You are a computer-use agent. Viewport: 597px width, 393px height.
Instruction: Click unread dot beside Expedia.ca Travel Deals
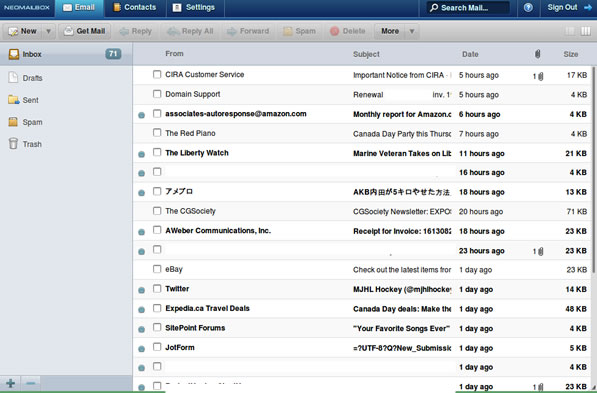[x=141, y=310]
